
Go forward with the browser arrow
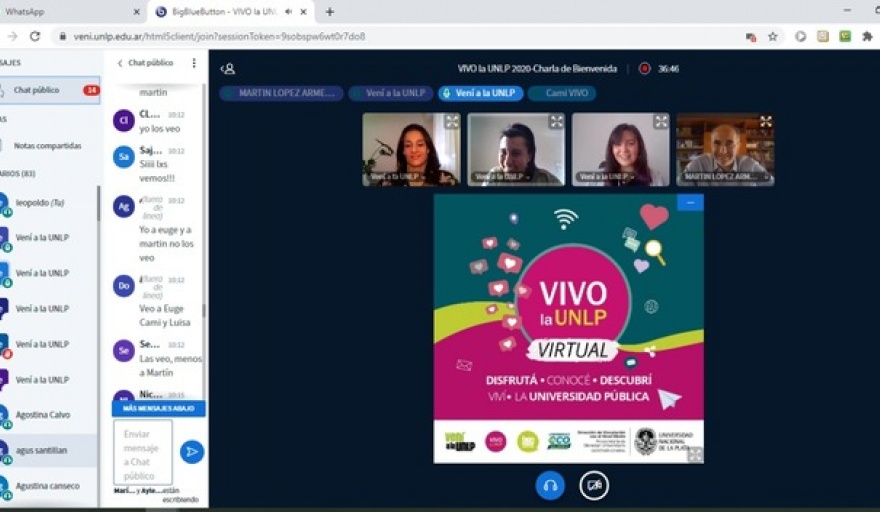(x=12, y=36)
